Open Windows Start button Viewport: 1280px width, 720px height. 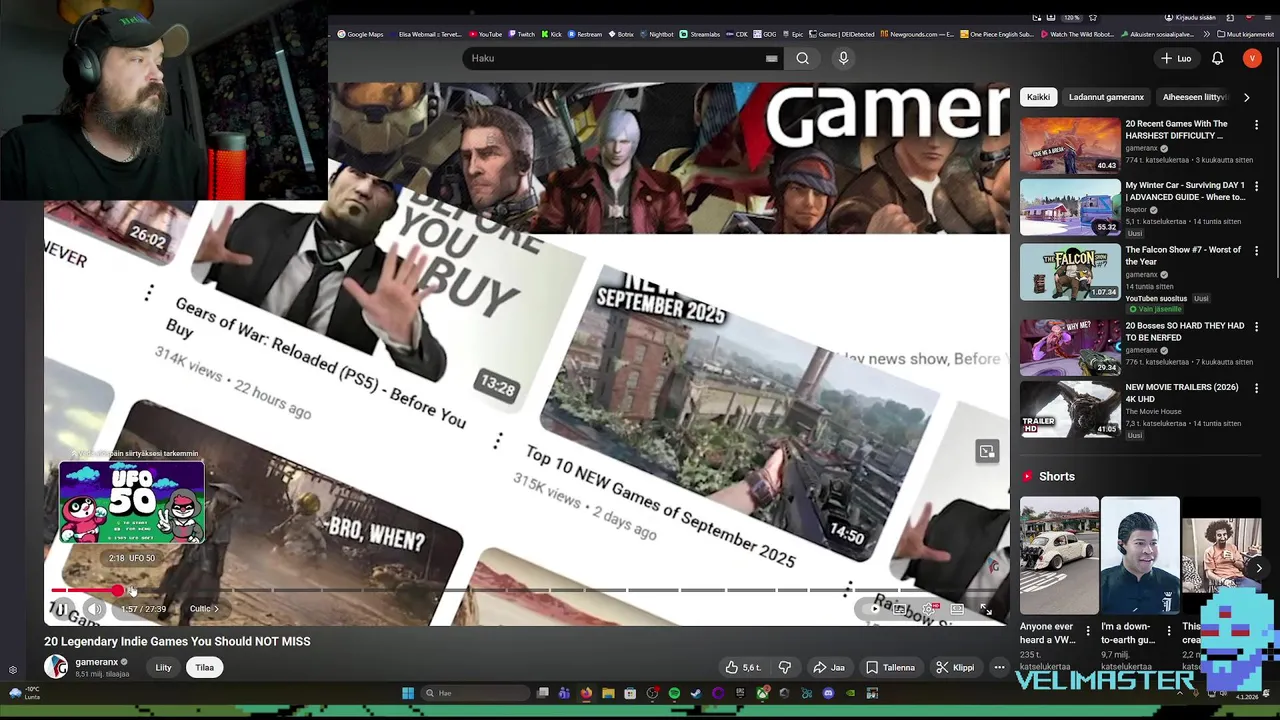click(408, 693)
